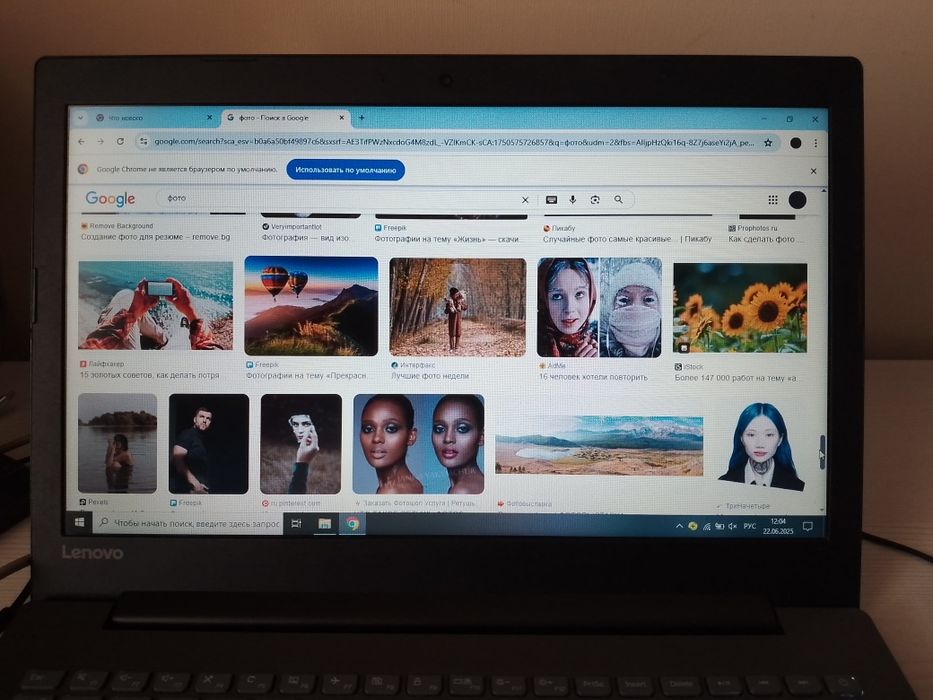Screen dimensions: 933x700
Task: Open 'Лучшие фото недели' Интерфакс caption
Action: click(x=430, y=376)
